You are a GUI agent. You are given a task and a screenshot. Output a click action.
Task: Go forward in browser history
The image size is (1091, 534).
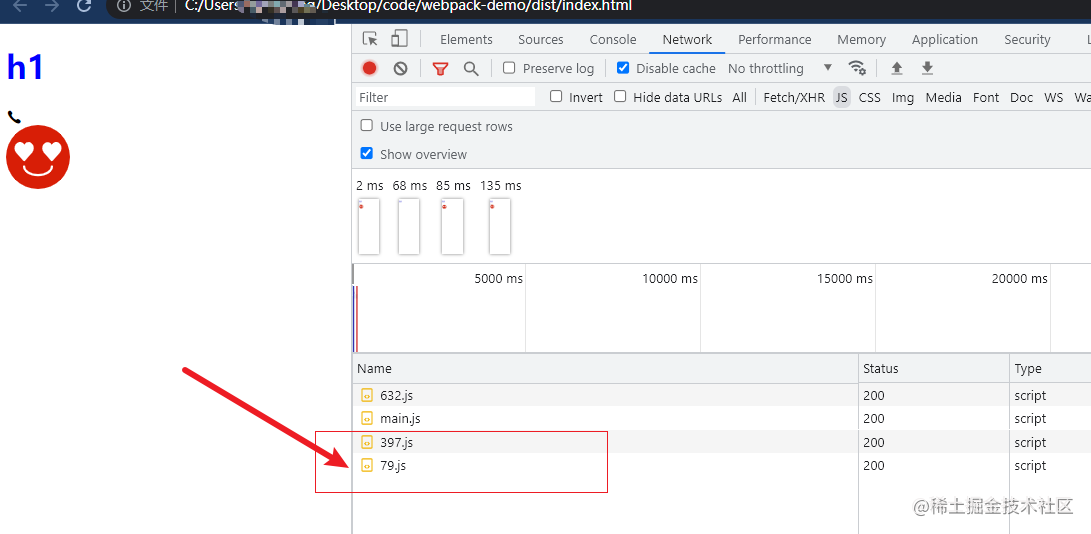click(x=51, y=6)
